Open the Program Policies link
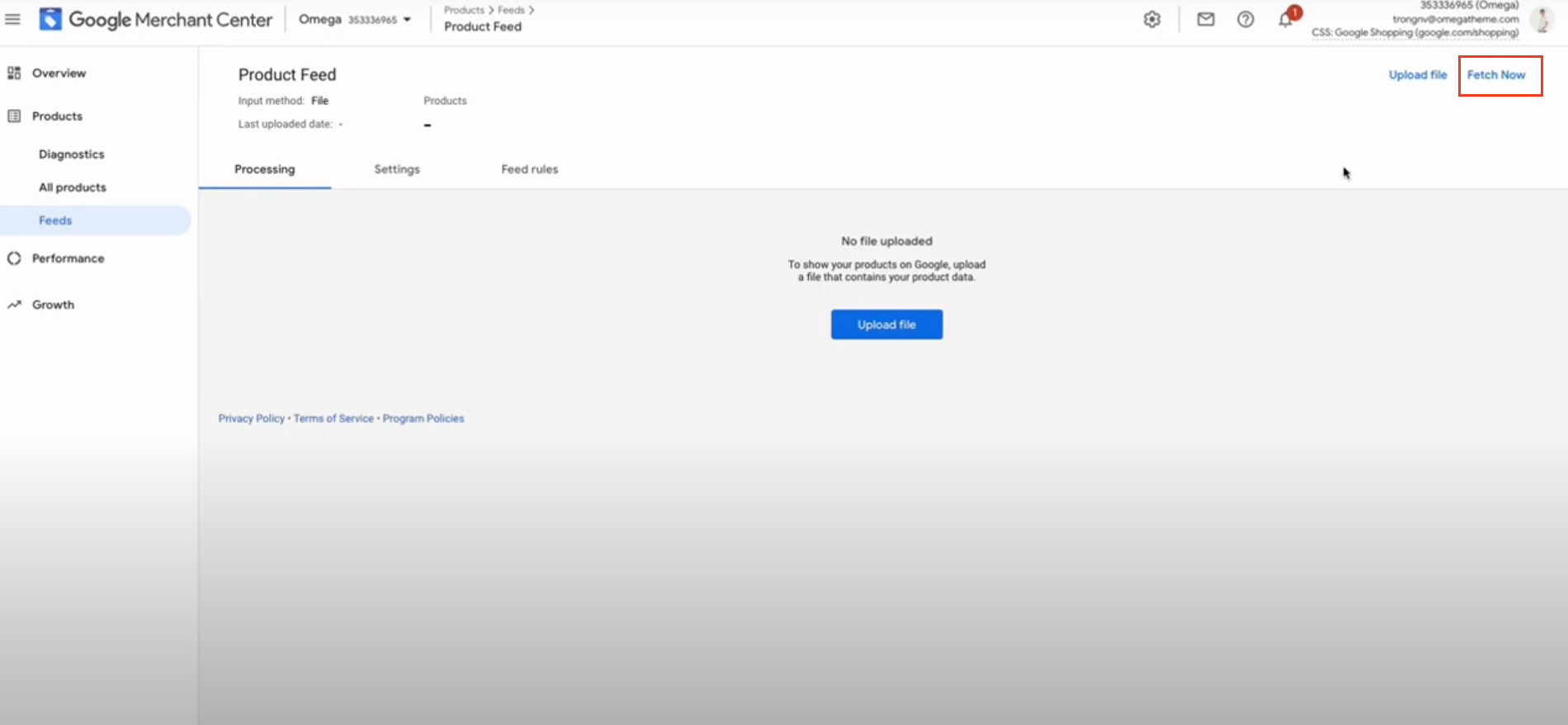Screen dimensions: 1568x725 [x=423, y=419]
